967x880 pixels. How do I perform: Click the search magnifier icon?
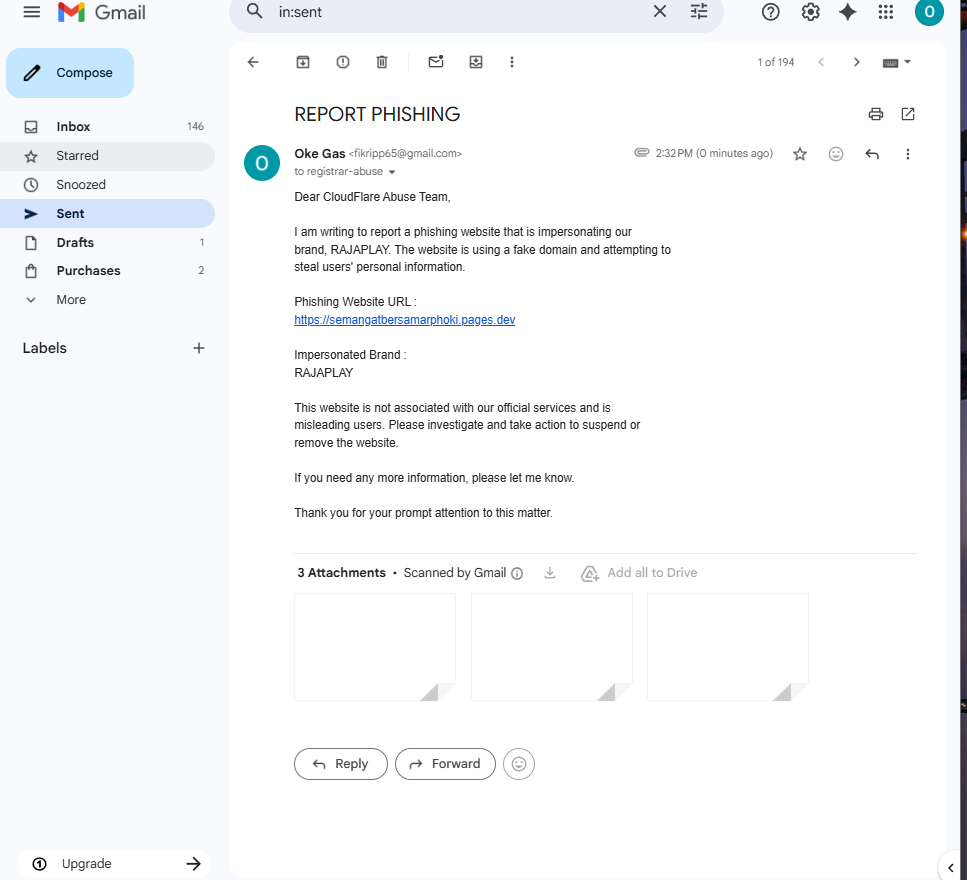click(x=254, y=11)
